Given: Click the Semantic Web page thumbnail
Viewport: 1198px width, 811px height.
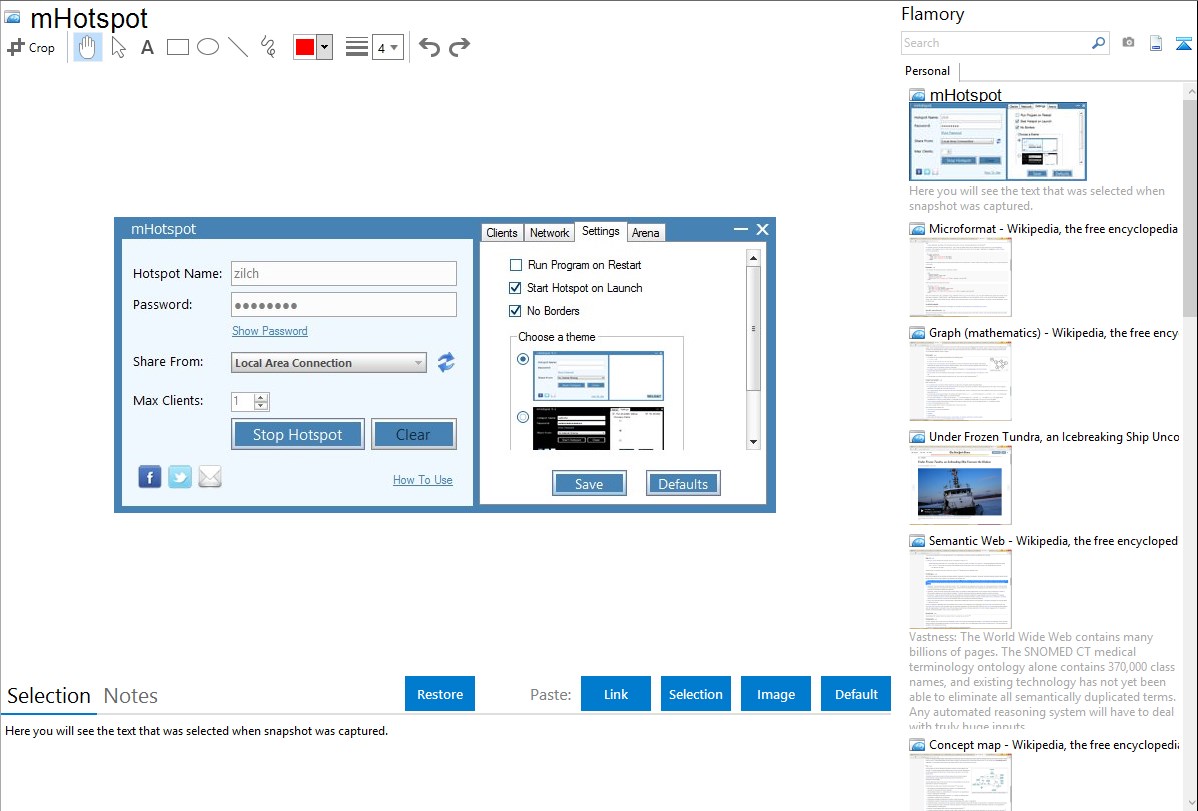Looking at the screenshot, I should (x=960, y=589).
